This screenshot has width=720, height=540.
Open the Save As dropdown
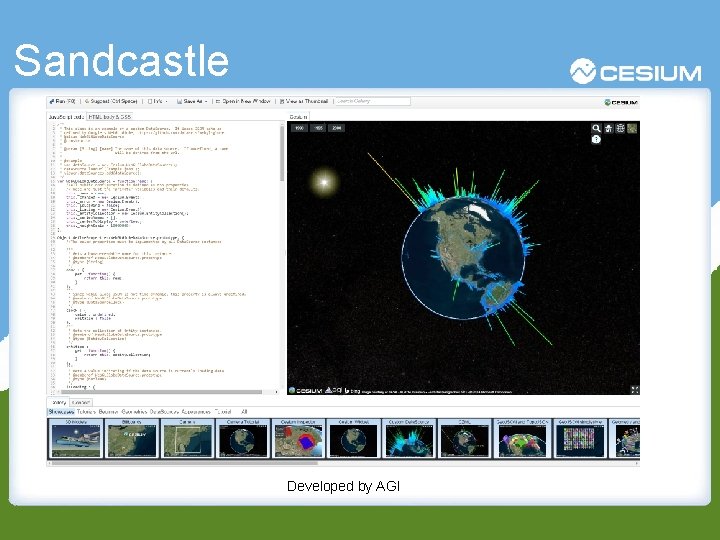192,101
